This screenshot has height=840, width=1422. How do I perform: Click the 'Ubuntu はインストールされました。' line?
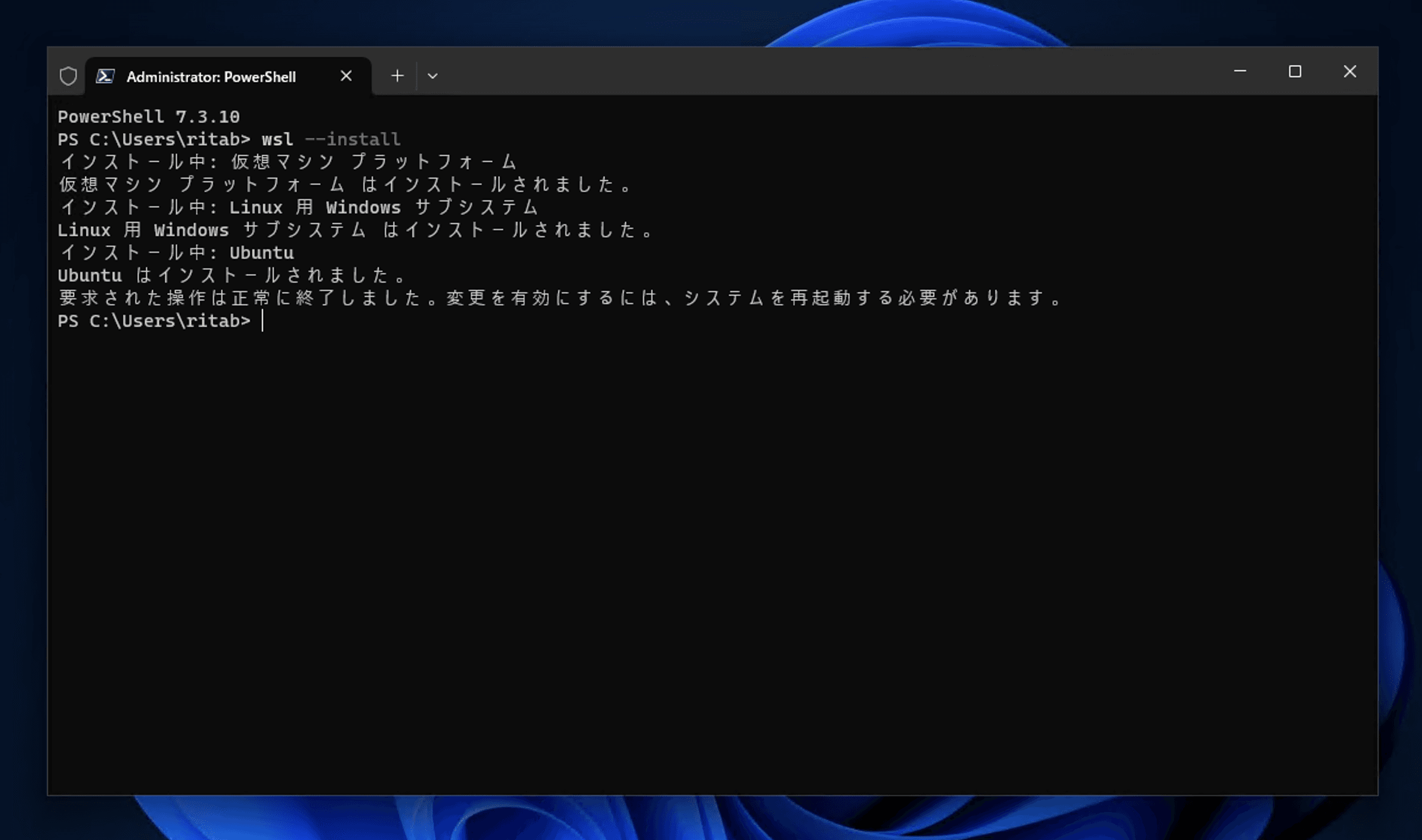(232, 275)
